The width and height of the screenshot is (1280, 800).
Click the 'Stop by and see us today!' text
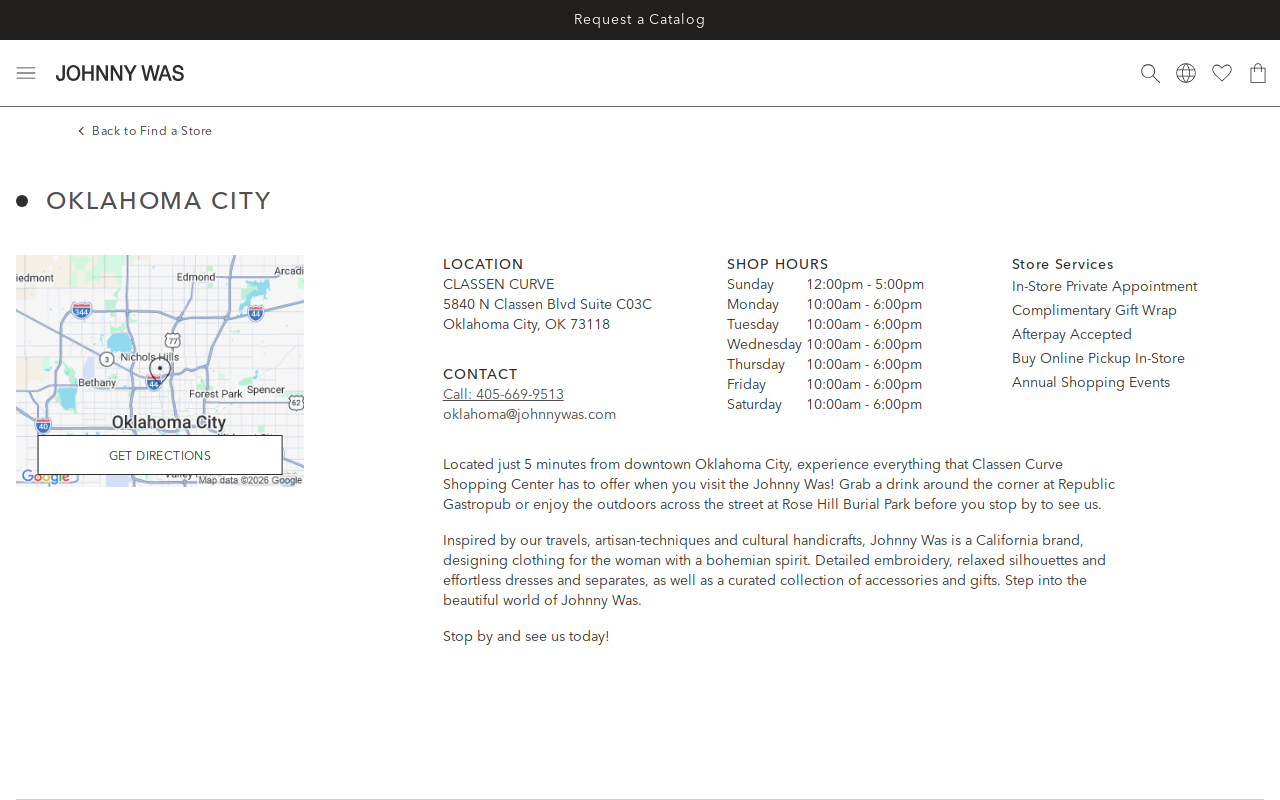[x=526, y=637]
